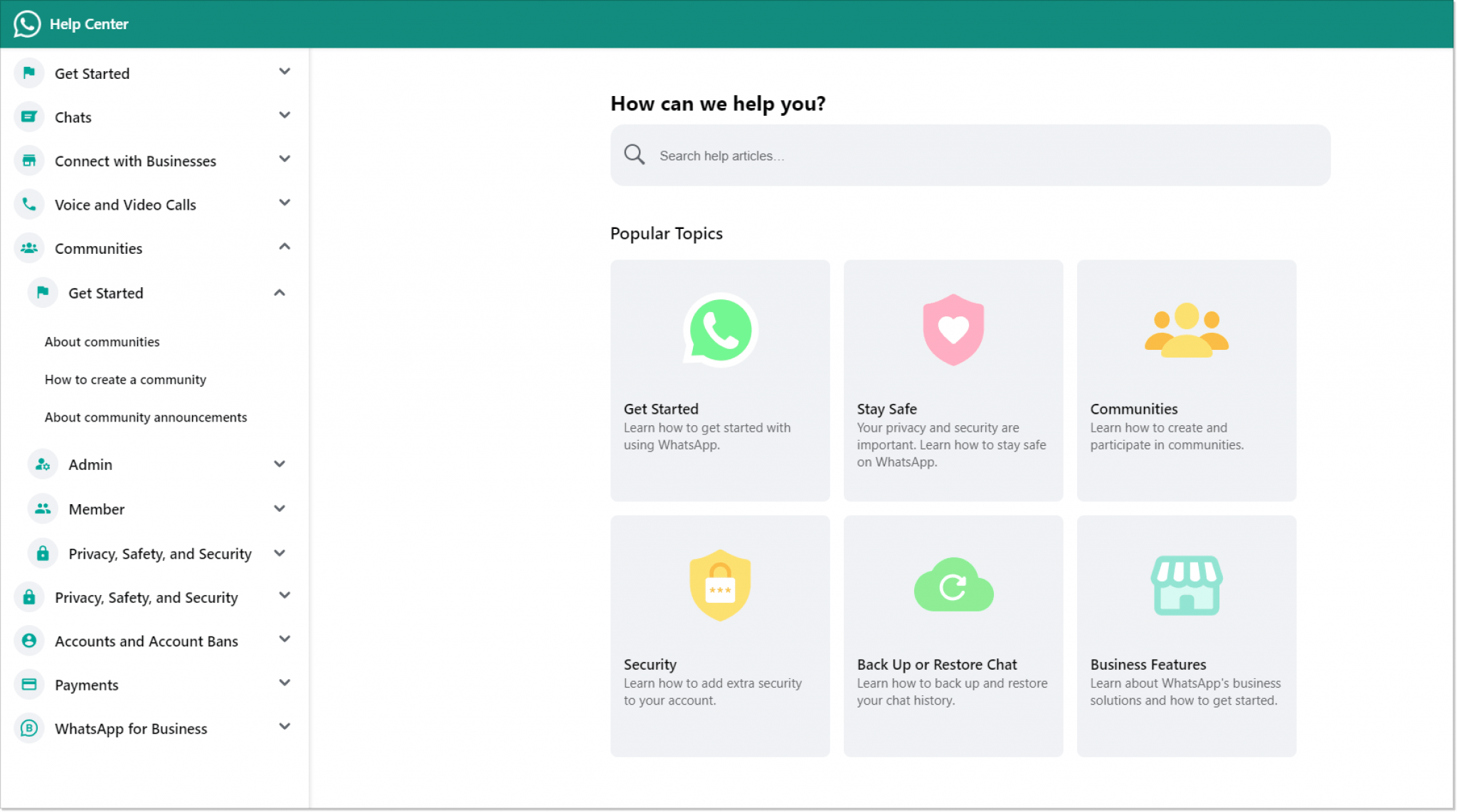Click the Stay Safe shield icon
This screenshot has height=812, width=1457.
coord(952,328)
